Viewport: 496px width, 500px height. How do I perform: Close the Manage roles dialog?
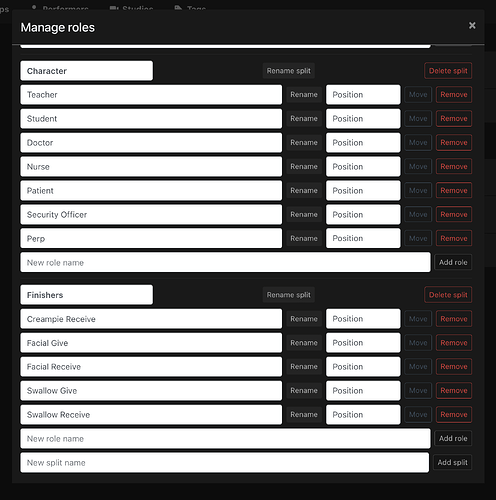pos(472,25)
